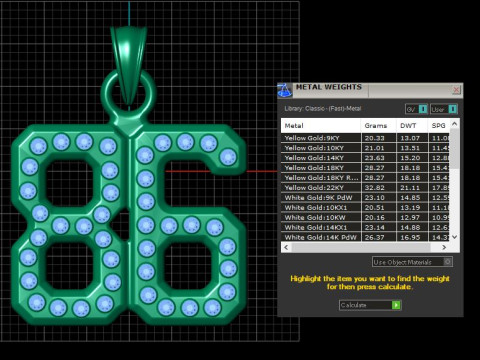
Task: Click the 21.11 DWT value
Action: coord(410,188)
